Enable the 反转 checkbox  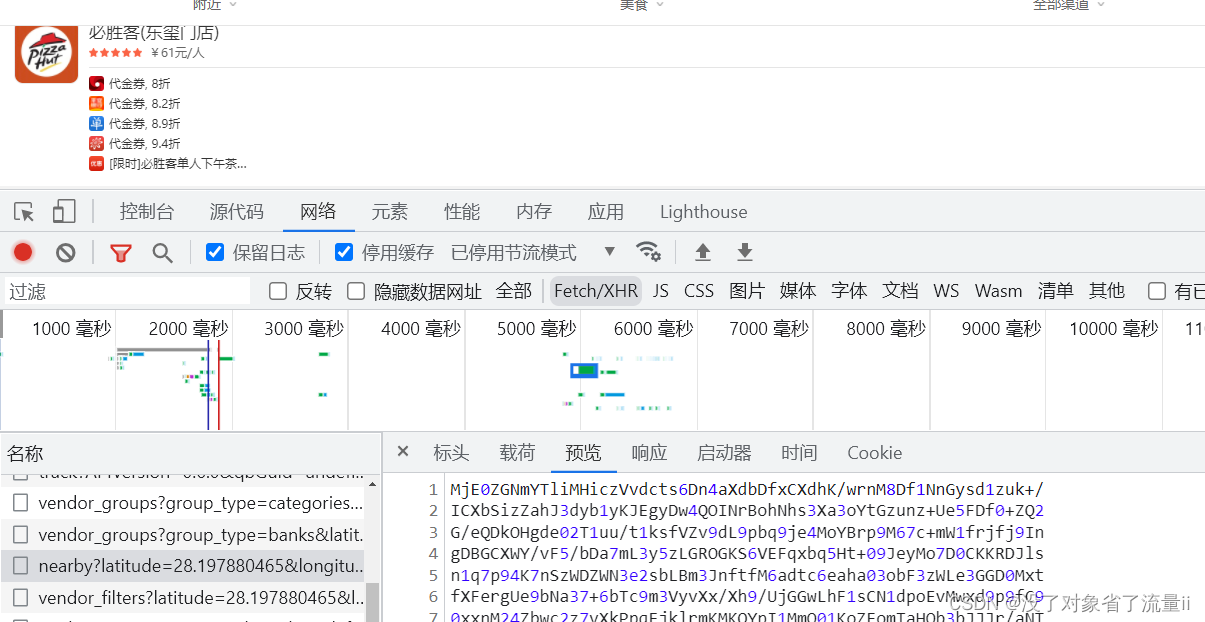pyautogui.click(x=278, y=291)
